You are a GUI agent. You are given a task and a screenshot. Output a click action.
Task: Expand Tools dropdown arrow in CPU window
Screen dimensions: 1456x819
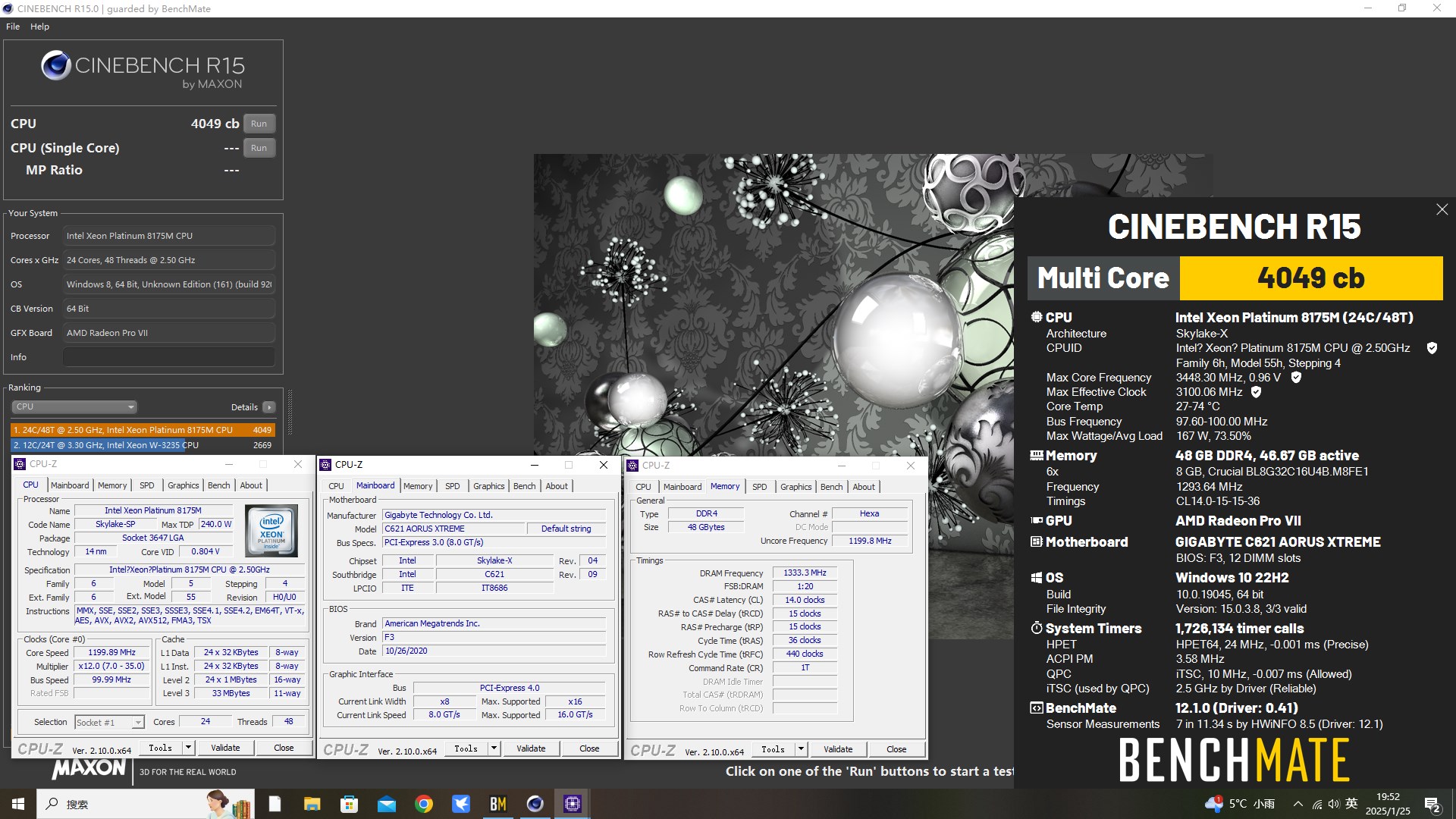[188, 748]
